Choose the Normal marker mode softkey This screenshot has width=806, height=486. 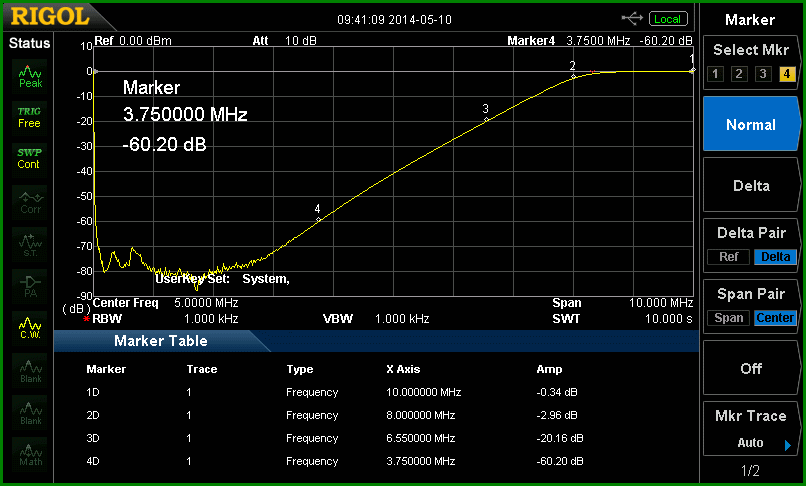click(x=750, y=124)
